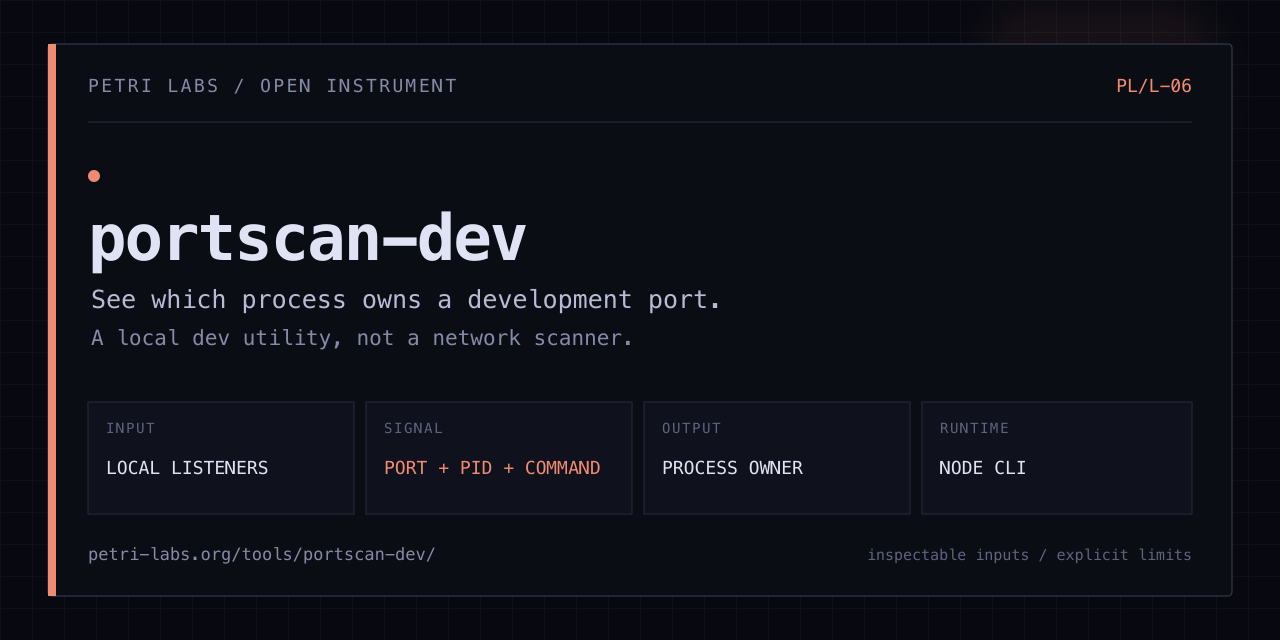This screenshot has width=1280, height=640.
Task: Click the tagline about development port owner
Action: click(406, 299)
